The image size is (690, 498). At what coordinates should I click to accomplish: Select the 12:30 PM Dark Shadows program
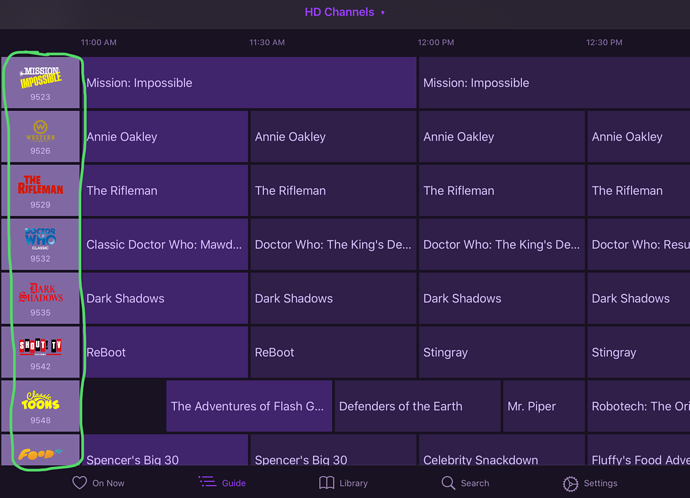point(639,298)
